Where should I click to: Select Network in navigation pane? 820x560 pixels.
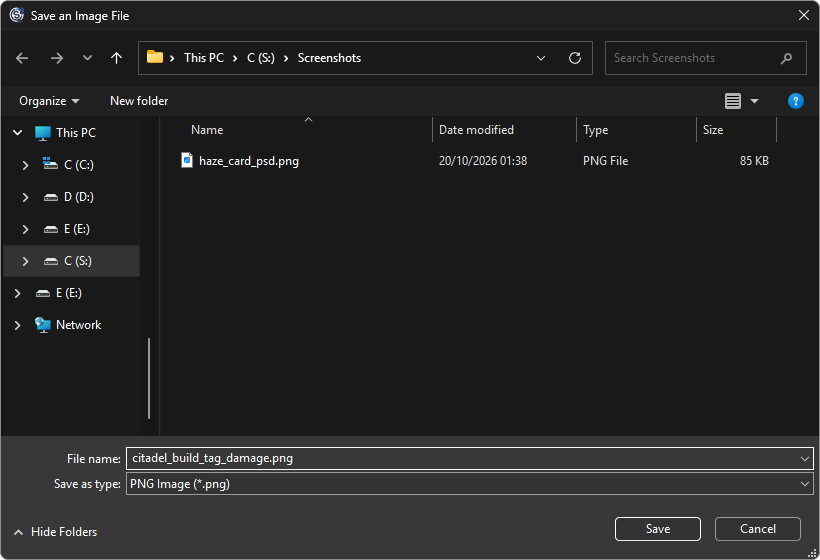pos(78,325)
